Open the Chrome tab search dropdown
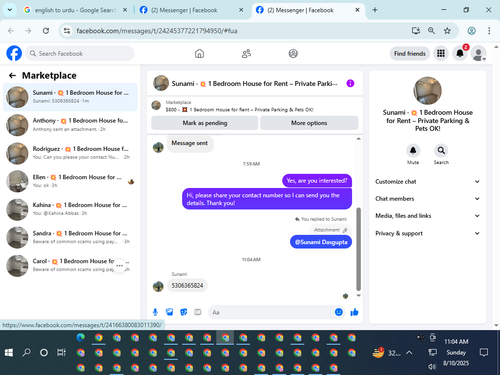500x375 pixels. [x=10, y=10]
